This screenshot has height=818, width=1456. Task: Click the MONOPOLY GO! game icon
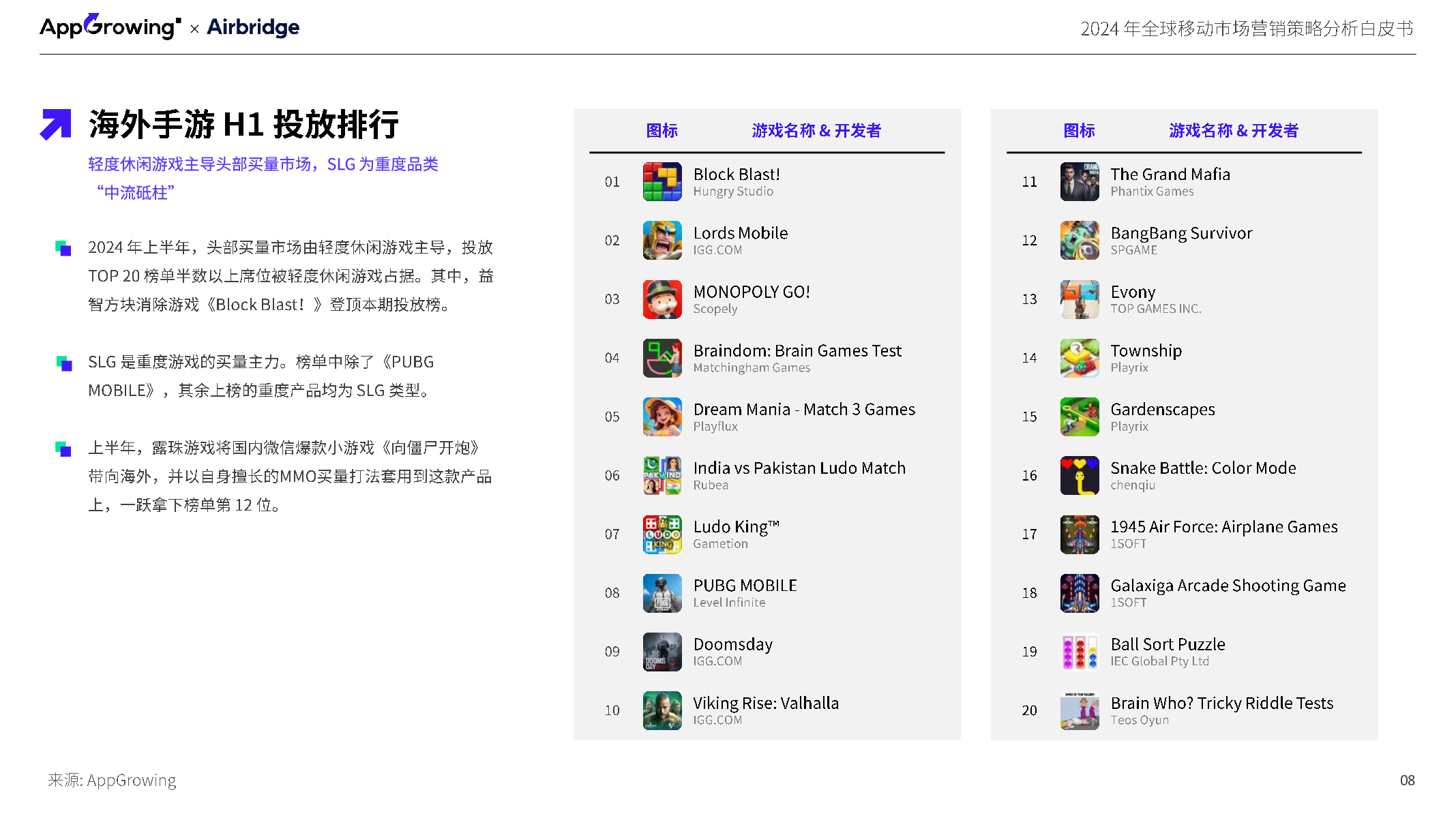662,299
